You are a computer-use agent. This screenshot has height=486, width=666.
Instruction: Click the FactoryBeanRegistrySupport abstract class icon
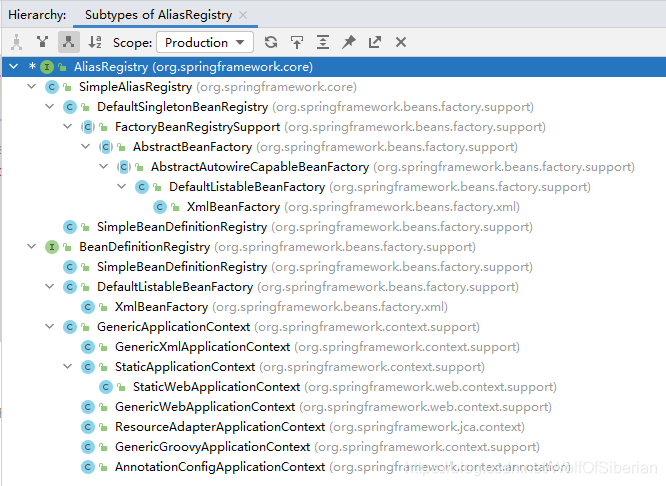[87, 127]
